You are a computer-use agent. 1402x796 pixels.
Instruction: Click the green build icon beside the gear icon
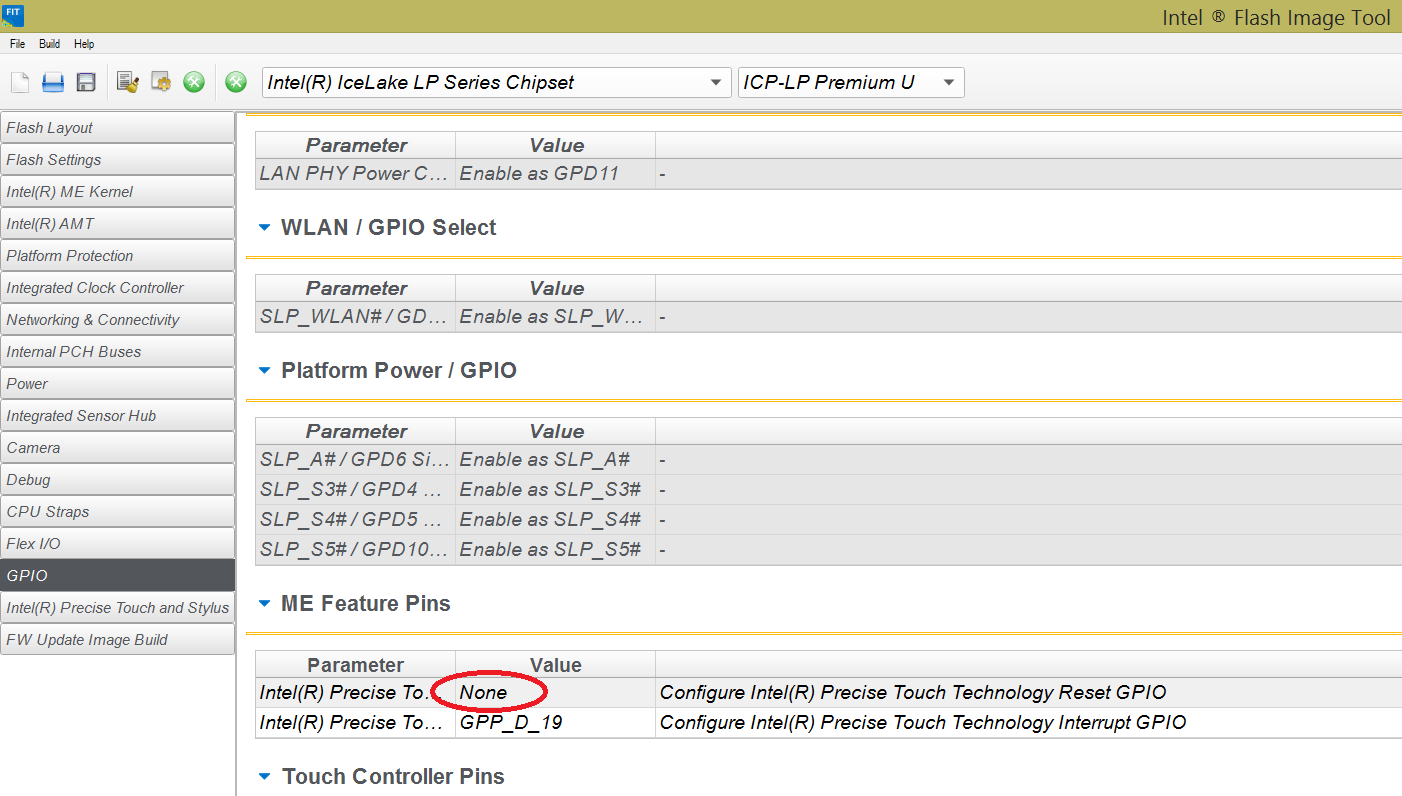194,82
